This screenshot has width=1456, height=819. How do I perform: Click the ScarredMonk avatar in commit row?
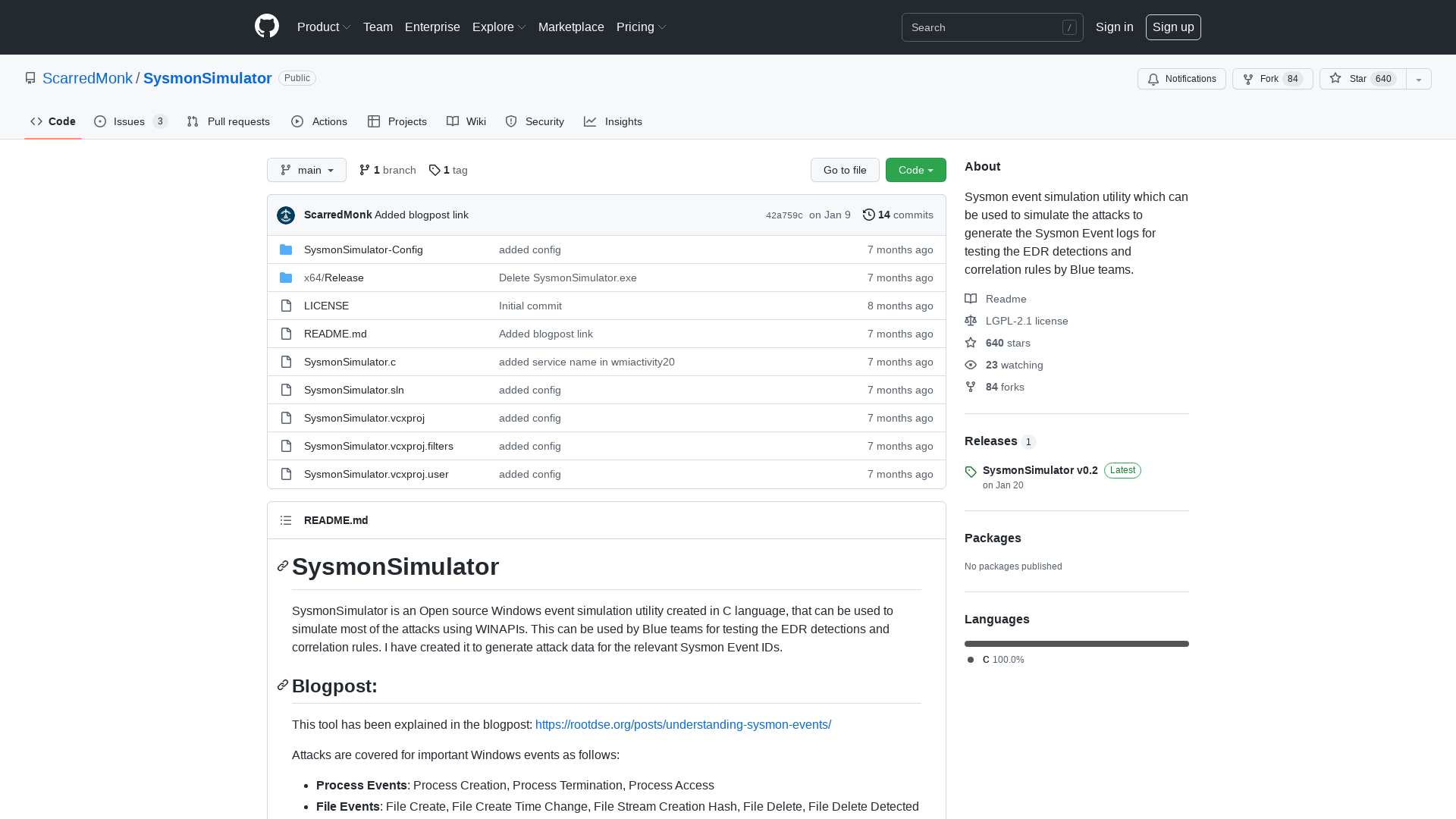[286, 215]
